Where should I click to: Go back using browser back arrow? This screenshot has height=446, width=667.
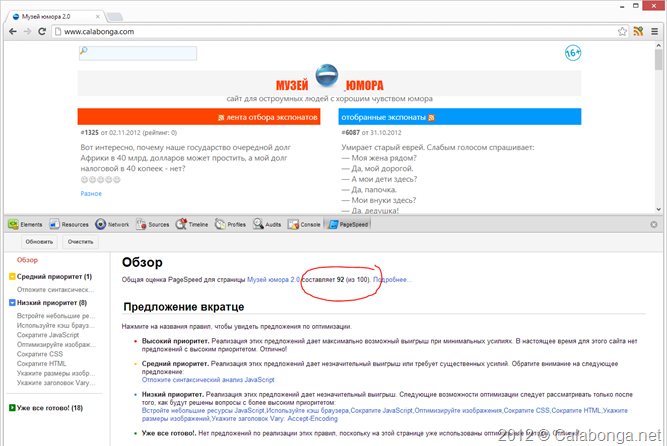click(x=13, y=31)
